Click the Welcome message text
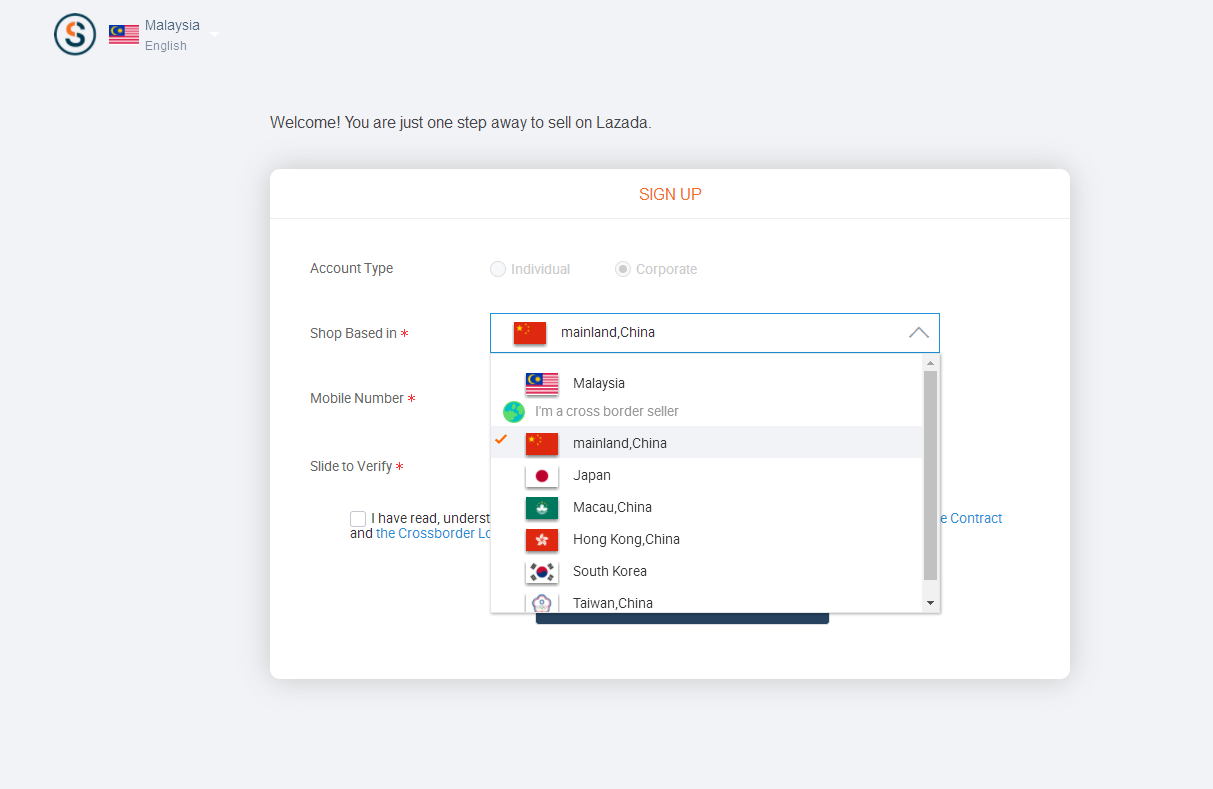The width and height of the screenshot is (1213, 789). (x=461, y=123)
